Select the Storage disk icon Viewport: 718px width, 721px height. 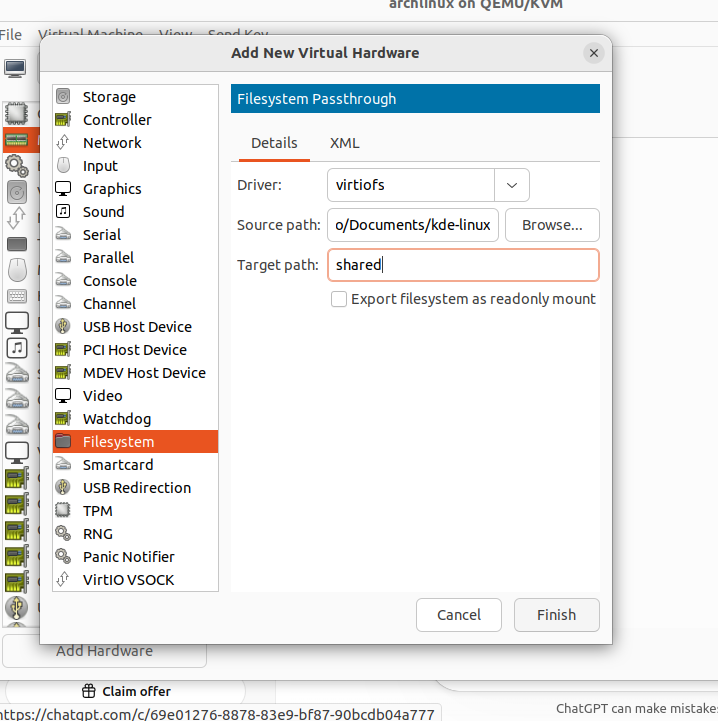63,97
